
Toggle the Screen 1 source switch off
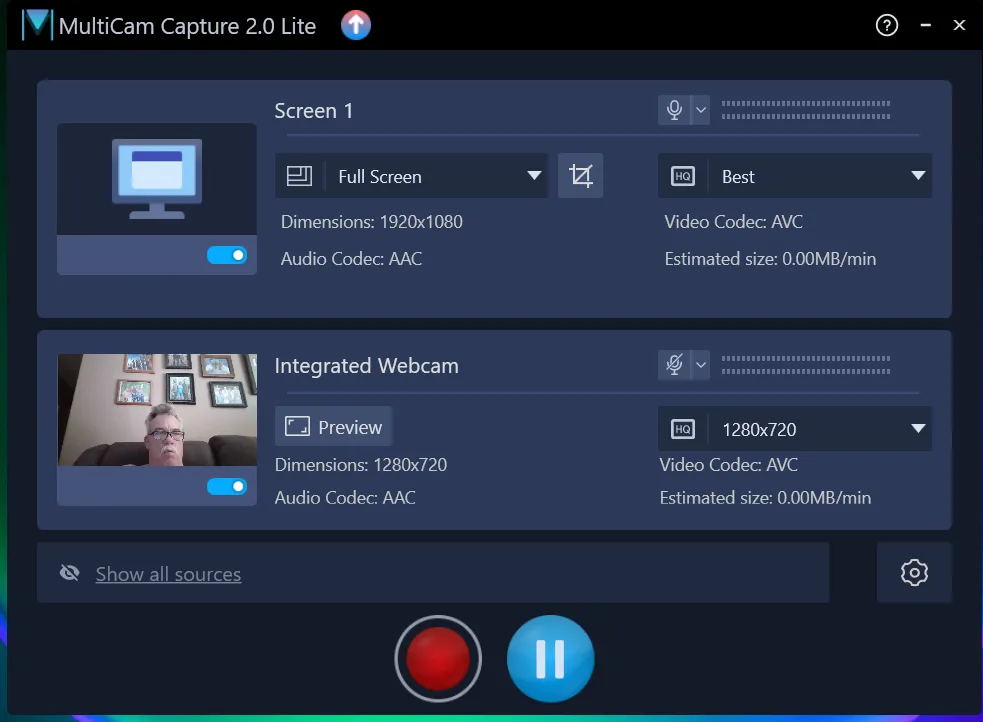227,255
